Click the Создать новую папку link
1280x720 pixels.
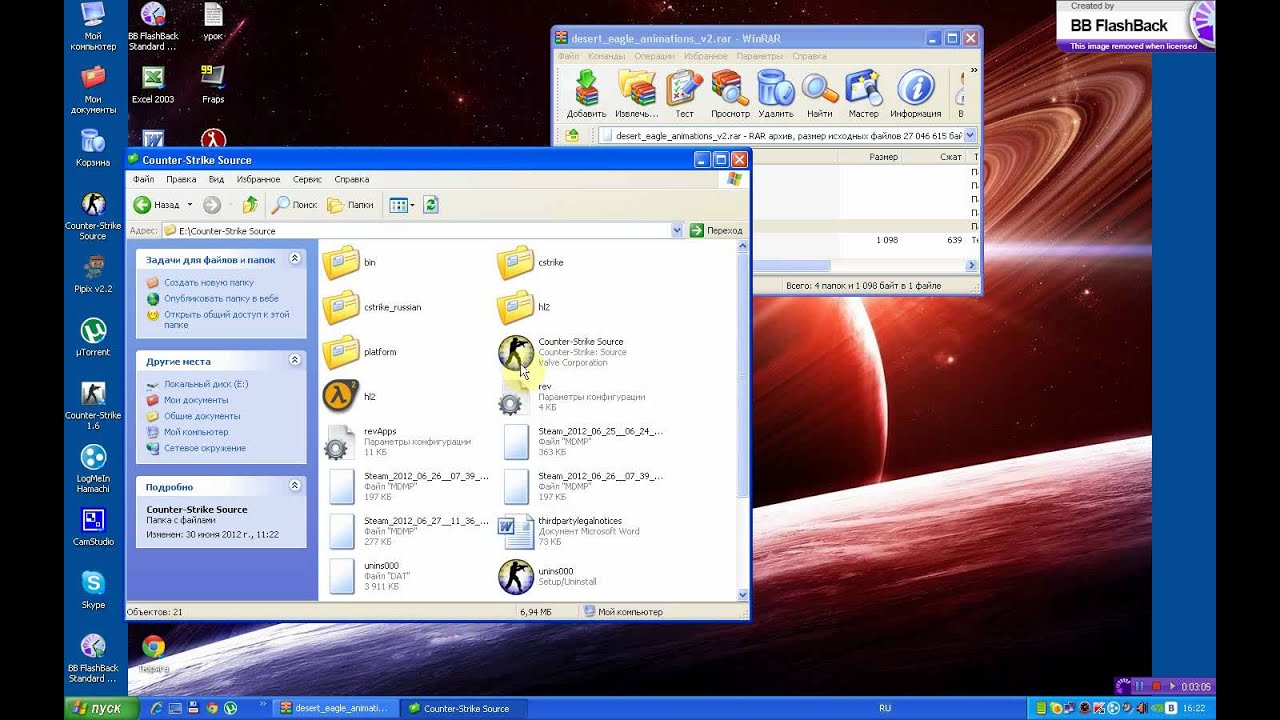[209, 283]
